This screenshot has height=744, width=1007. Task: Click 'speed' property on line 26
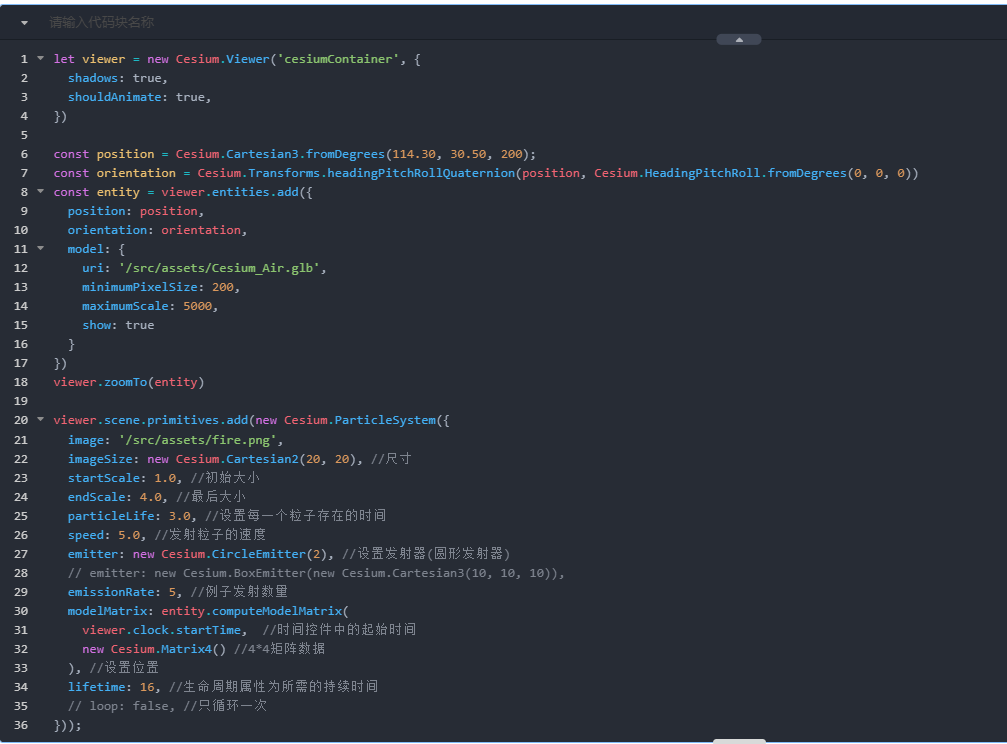point(85,535)
